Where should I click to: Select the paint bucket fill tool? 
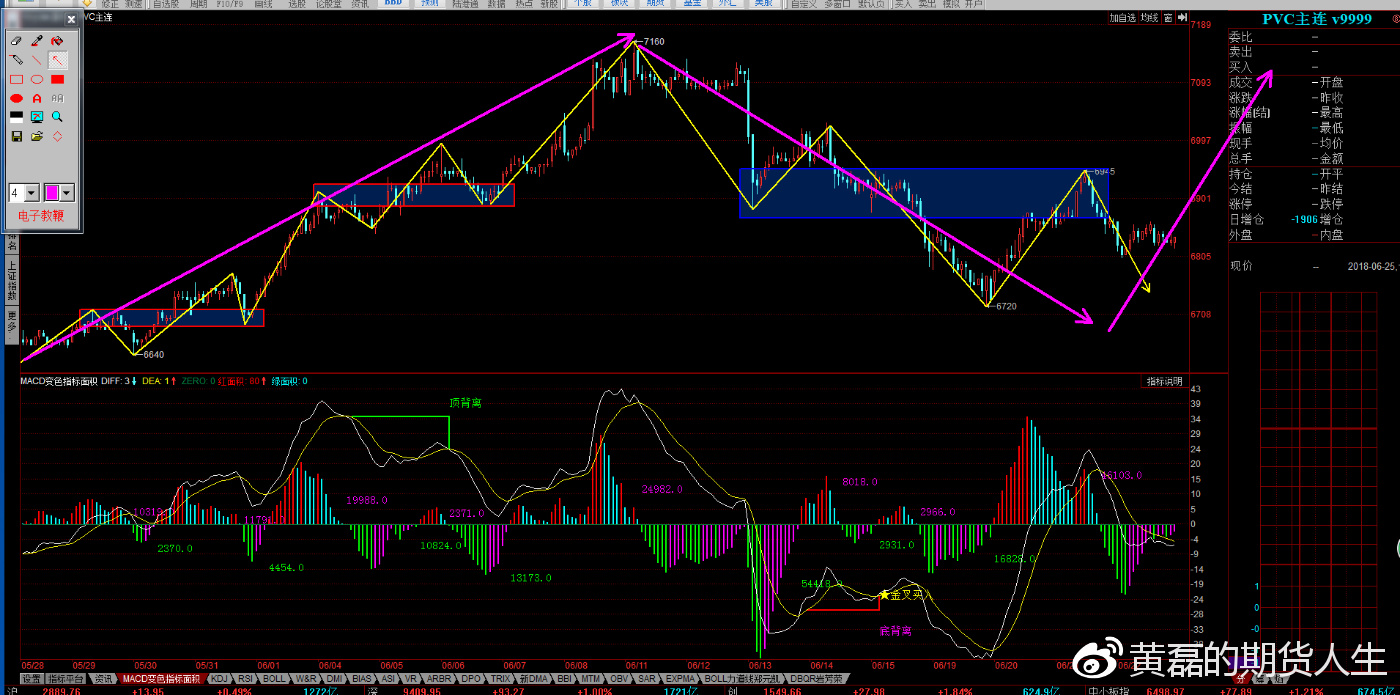57,41
